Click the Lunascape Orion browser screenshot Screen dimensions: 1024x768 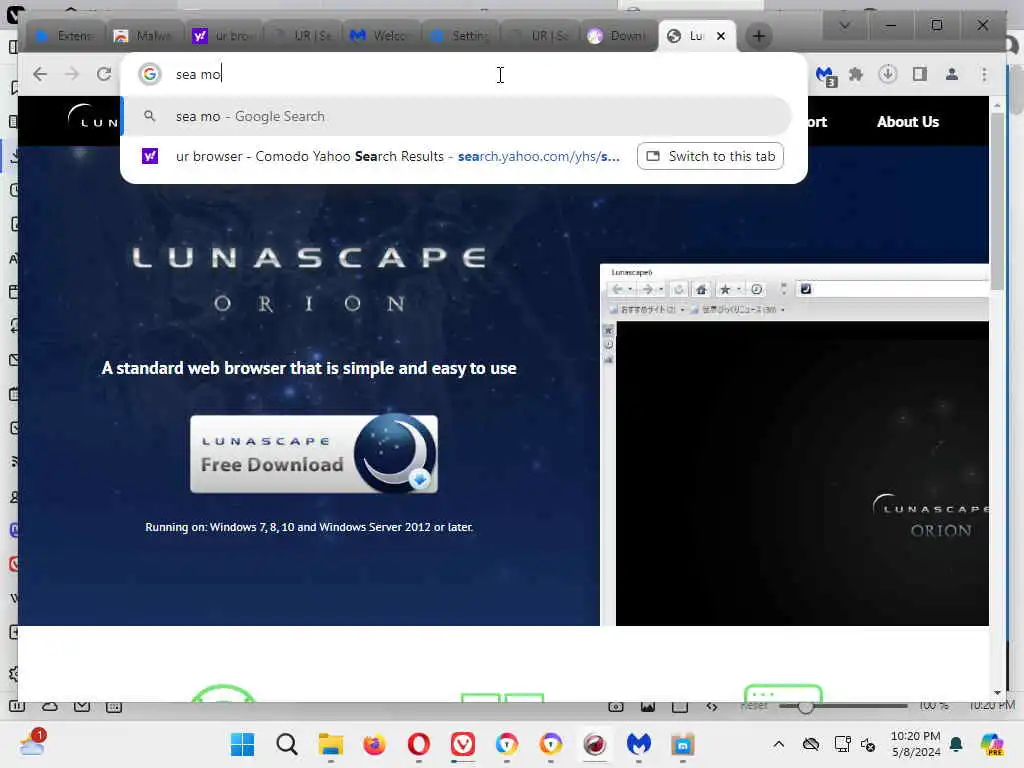(x=794, y=445)
